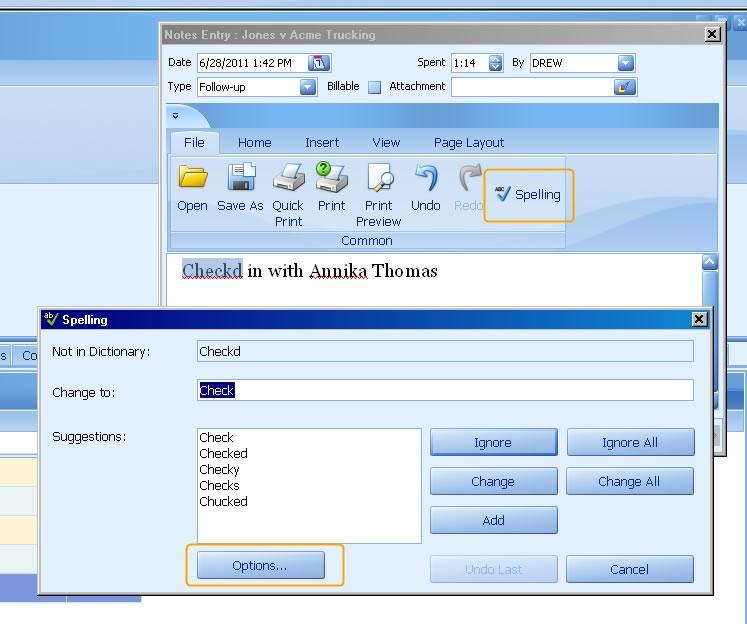Click the misspelled word Checkd in note
747x624 pixels.
coord(212,271)
